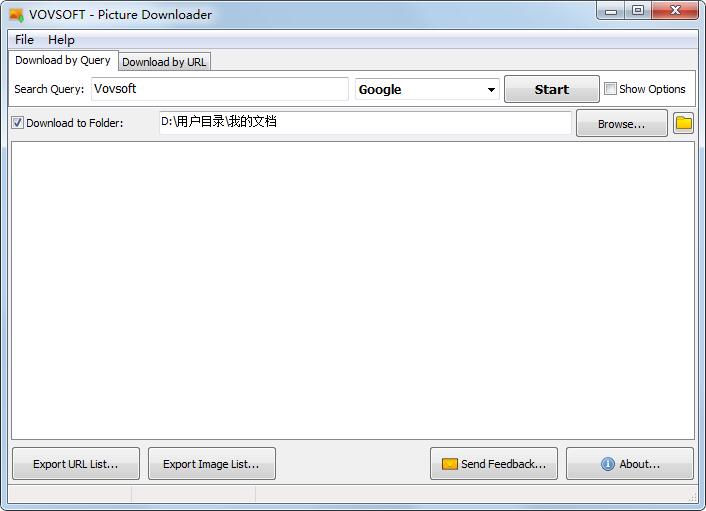This screenshot has height=511, width=706.
Task: Focus the Search Query text field
Action: pyautogui.click(x=219, y=89)
